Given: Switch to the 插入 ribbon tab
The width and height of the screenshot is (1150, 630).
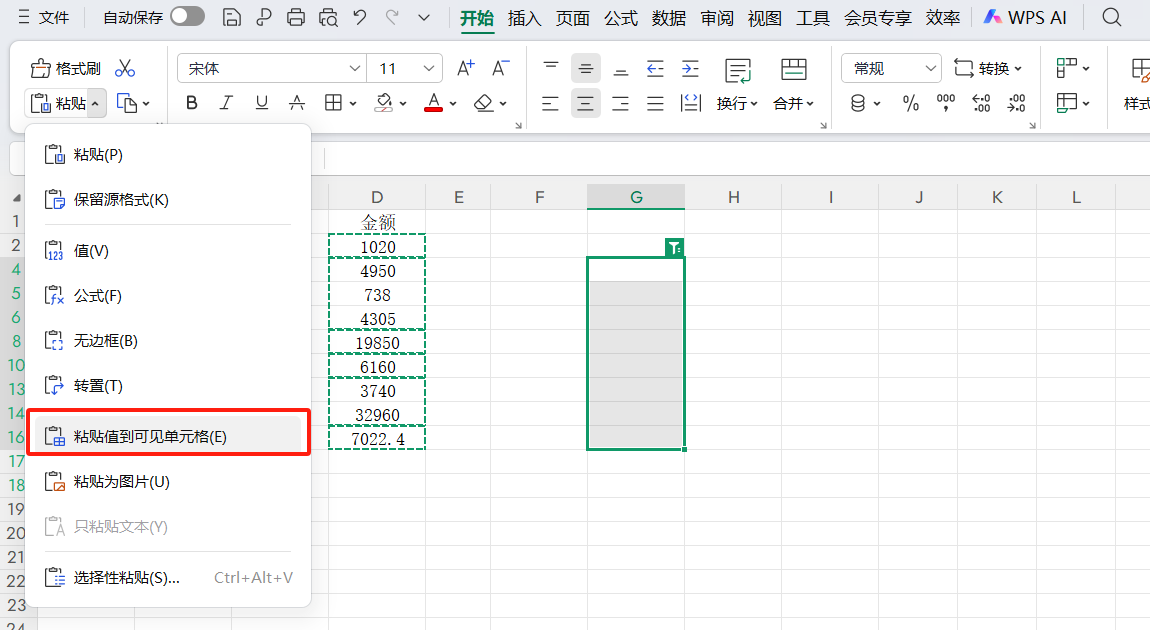Looking at the screenshot, I should [524, 17].
